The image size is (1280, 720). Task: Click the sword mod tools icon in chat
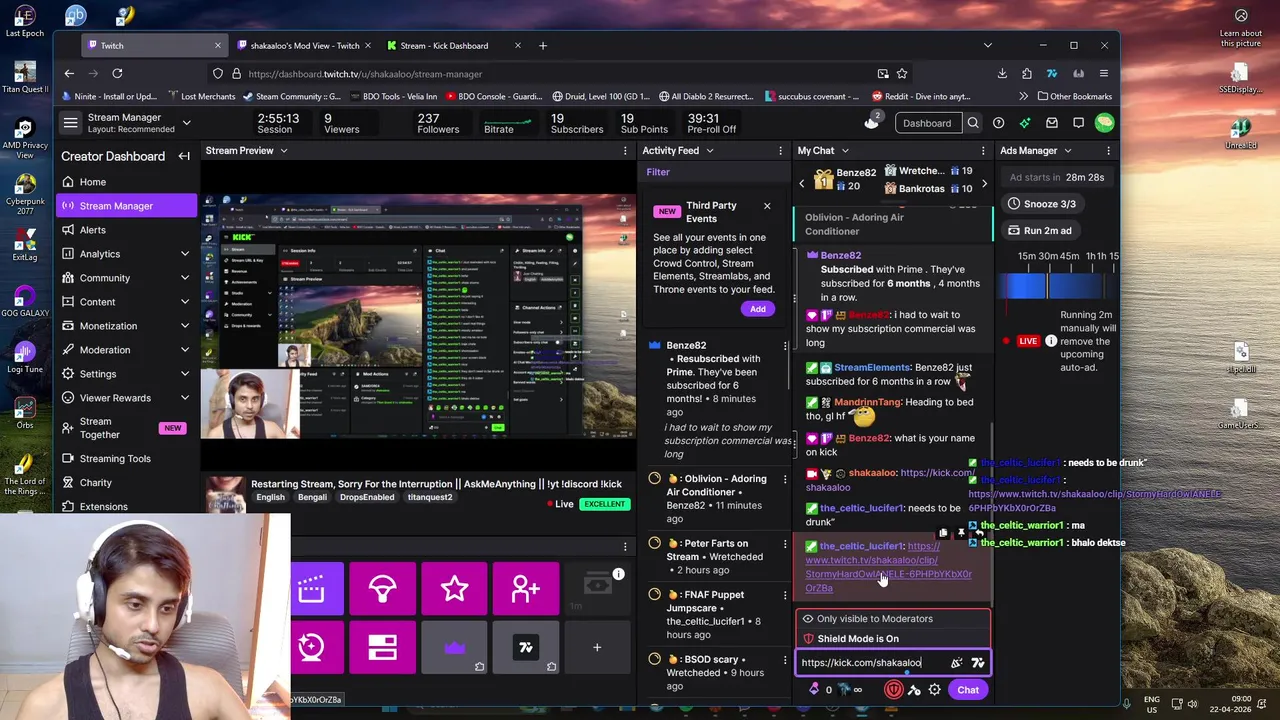pyautogui.click(x=914, y=690)
